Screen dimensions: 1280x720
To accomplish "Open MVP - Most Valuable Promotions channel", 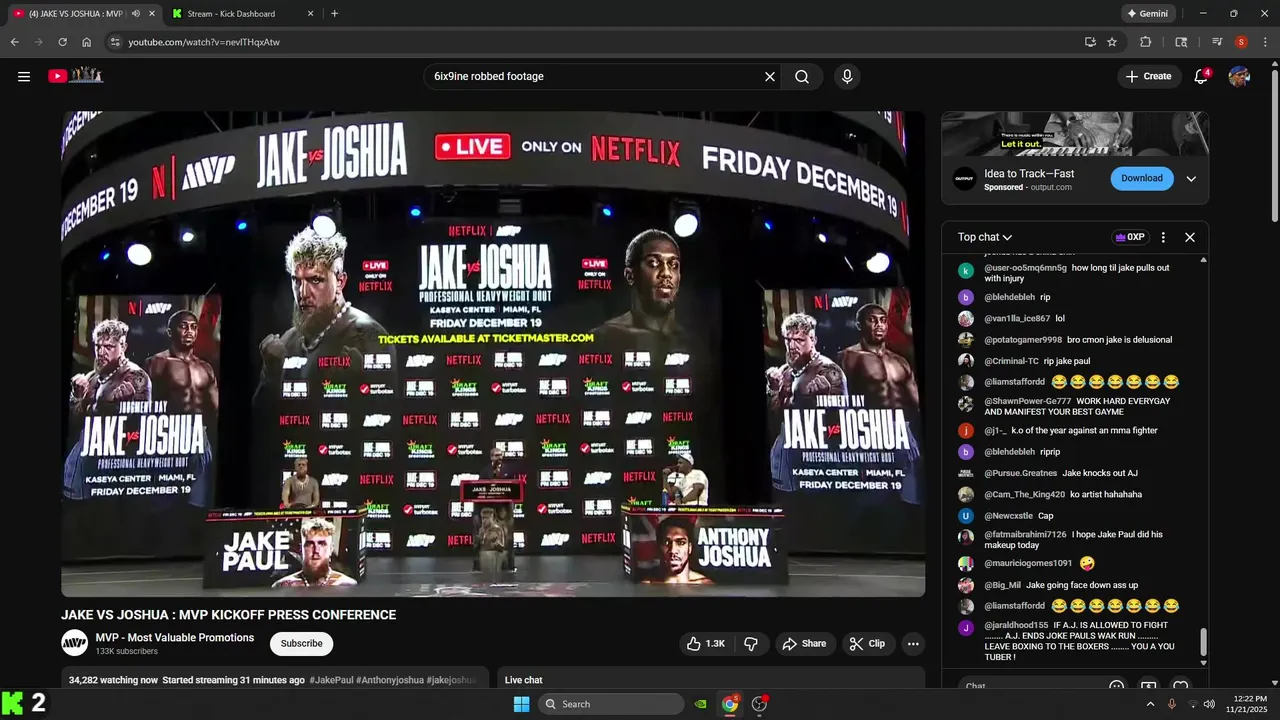I will [175, 638].
